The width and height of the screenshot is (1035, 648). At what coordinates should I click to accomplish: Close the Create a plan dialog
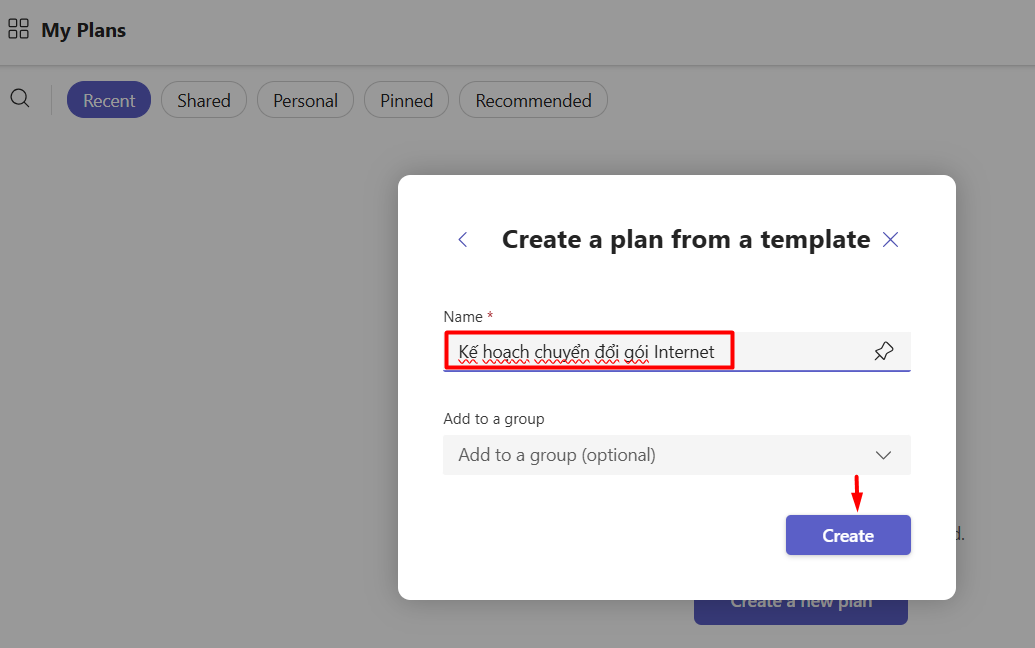pos(891,239)
